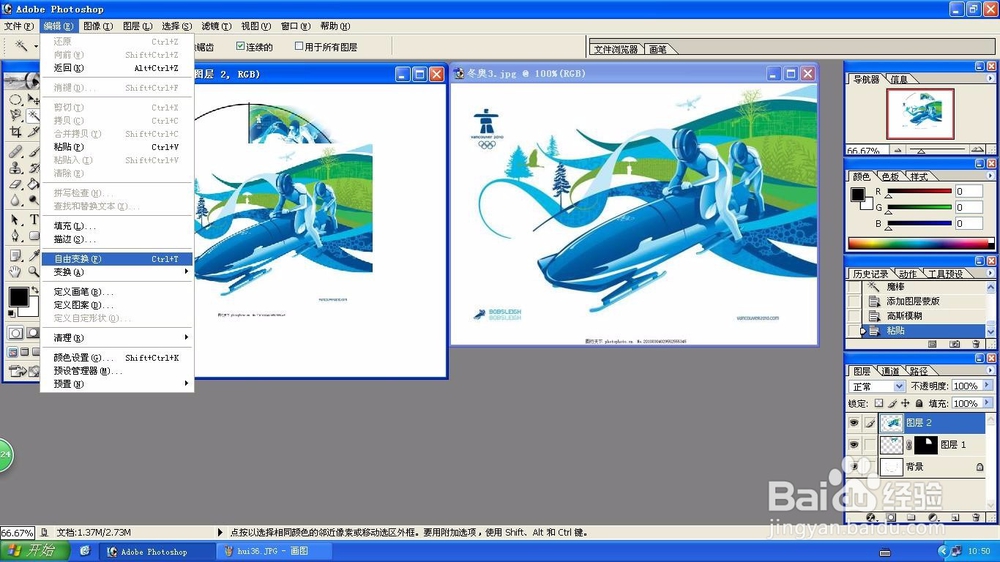Select the elliptical marquee tool

(x=15, y=100)
